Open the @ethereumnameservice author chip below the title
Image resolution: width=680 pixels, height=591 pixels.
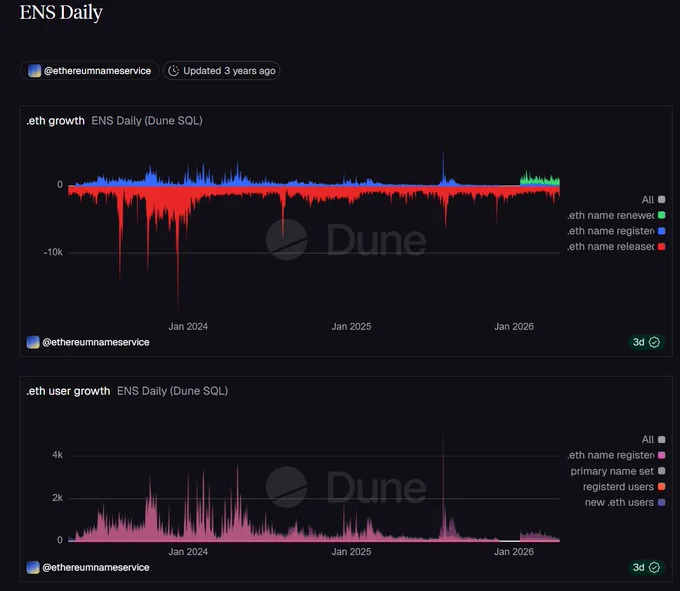coord(90,71)
